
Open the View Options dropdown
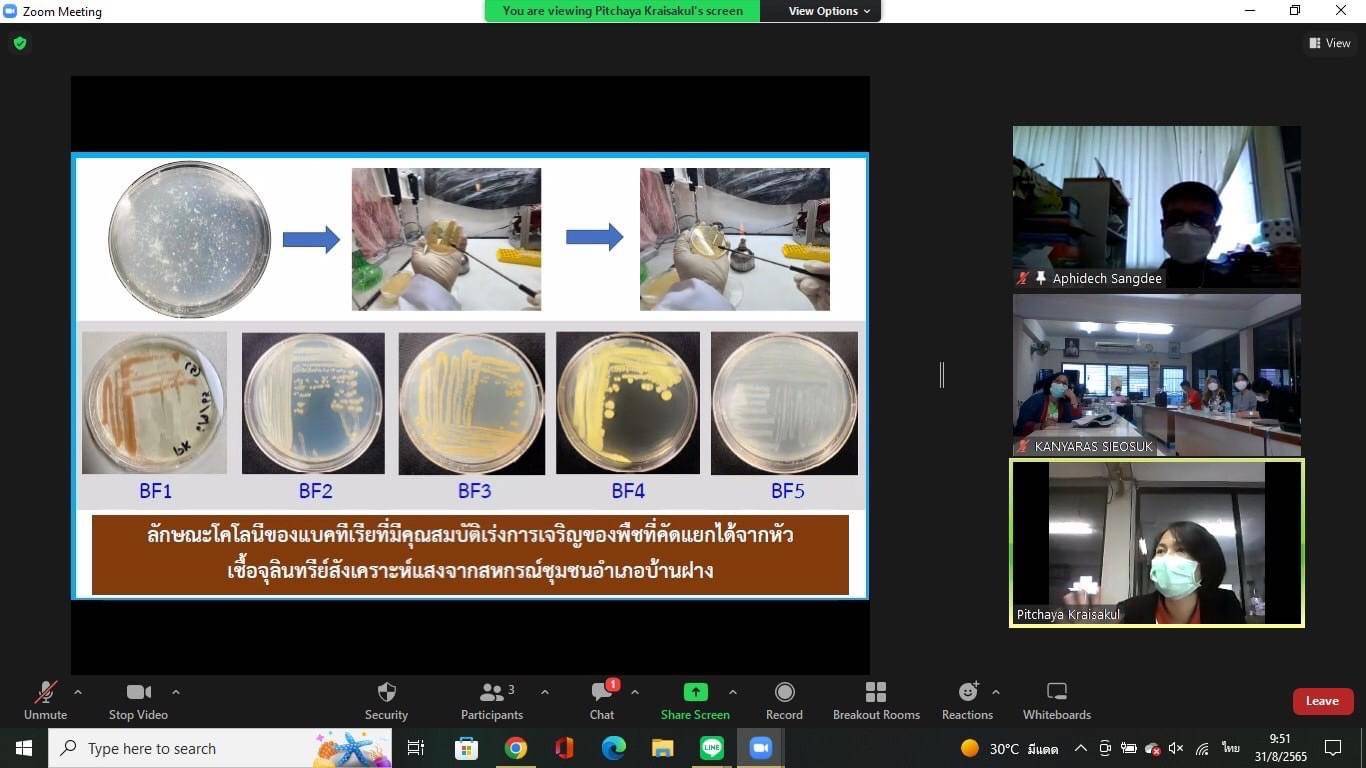(829, 11)
